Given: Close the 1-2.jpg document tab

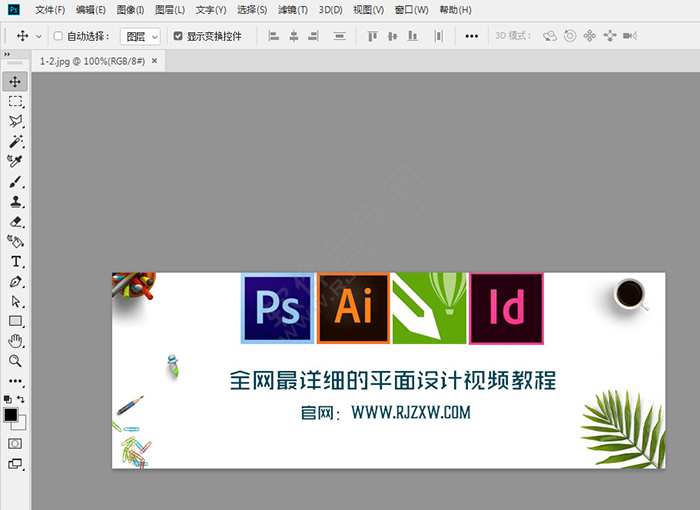Looking at the screenshot, I should point(154,61).
